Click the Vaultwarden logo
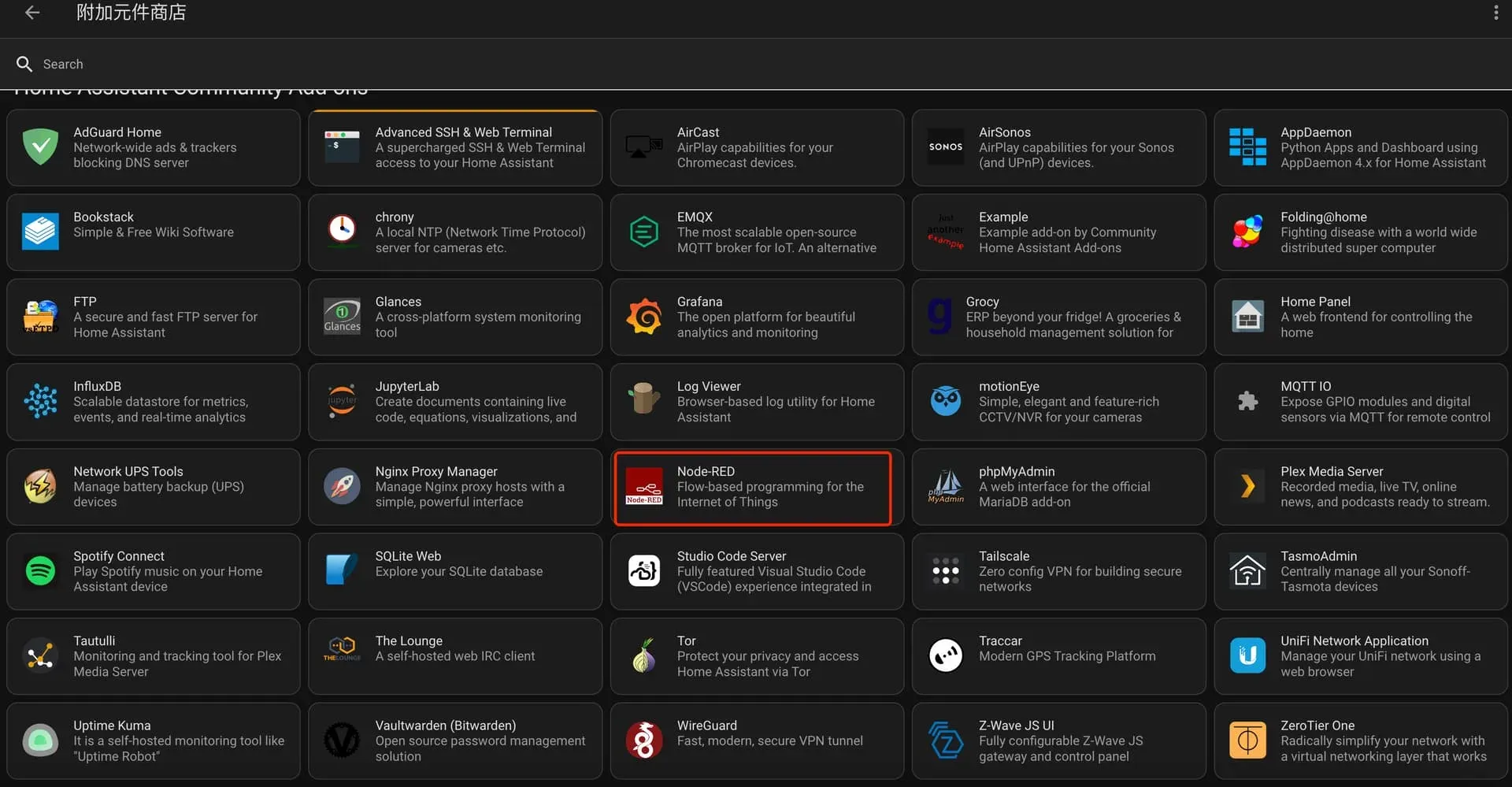 tap(342, 740)
